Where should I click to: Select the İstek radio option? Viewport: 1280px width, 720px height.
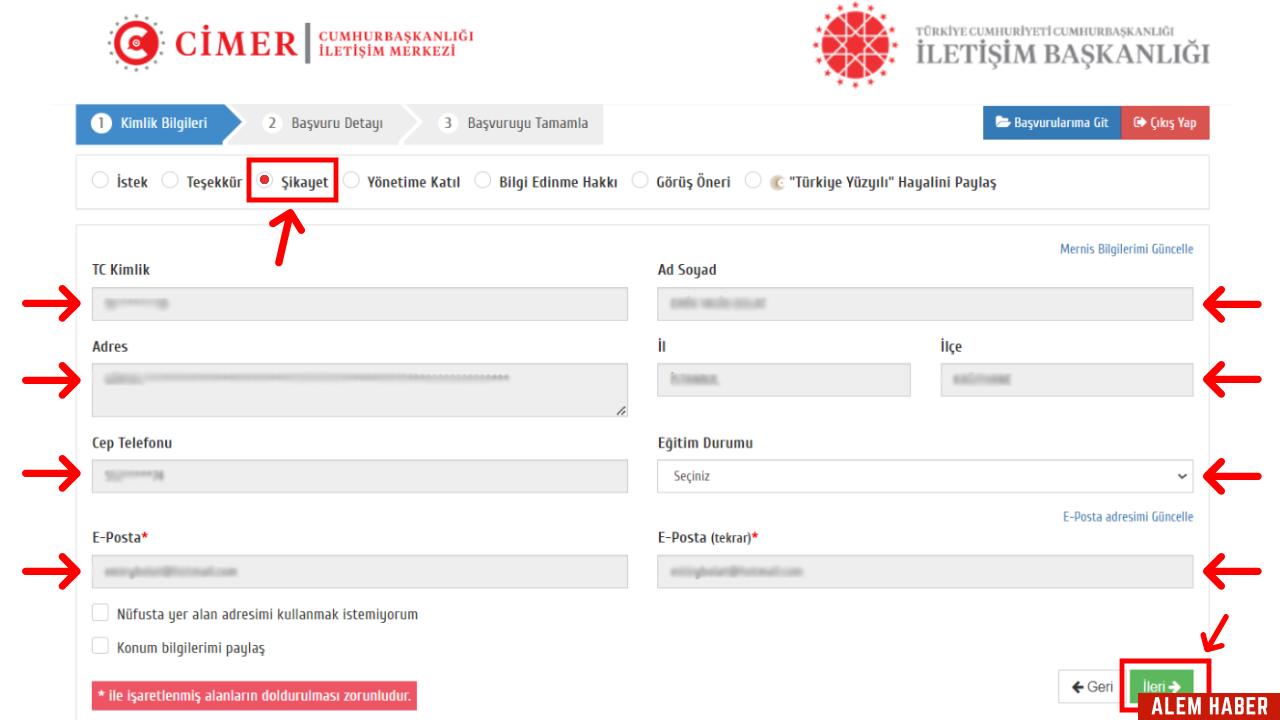[x=98, y=182]
